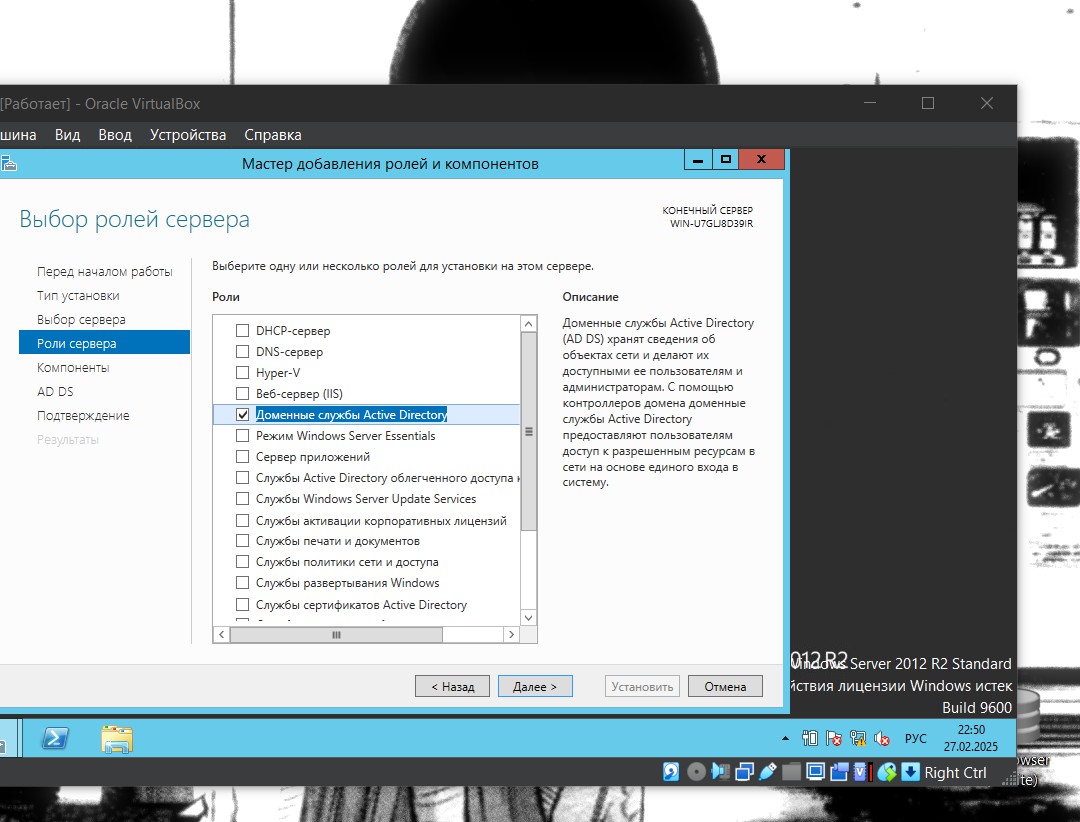
Task: Select the Роли сервера step
Action: [105, 342]
